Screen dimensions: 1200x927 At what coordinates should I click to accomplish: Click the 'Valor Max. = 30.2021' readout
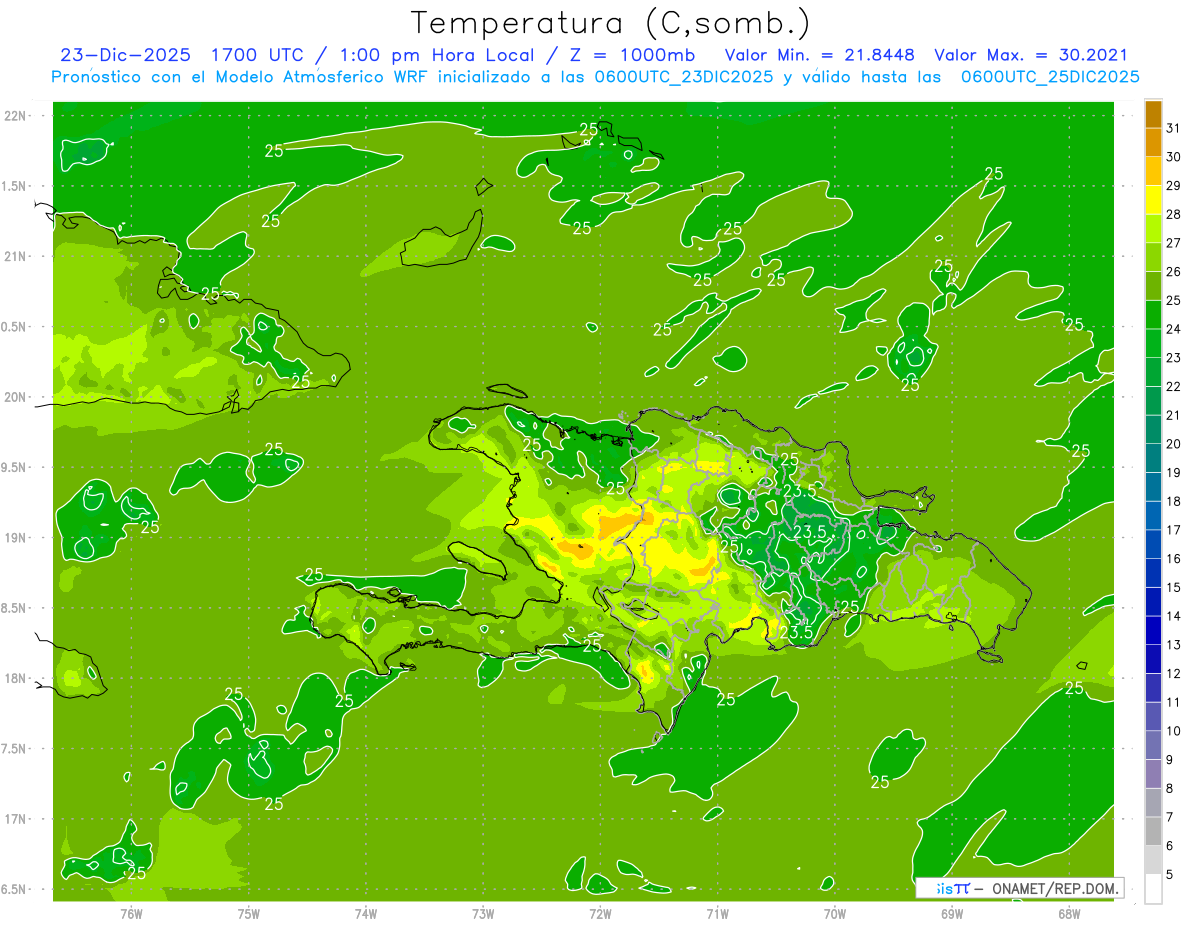1031,55
